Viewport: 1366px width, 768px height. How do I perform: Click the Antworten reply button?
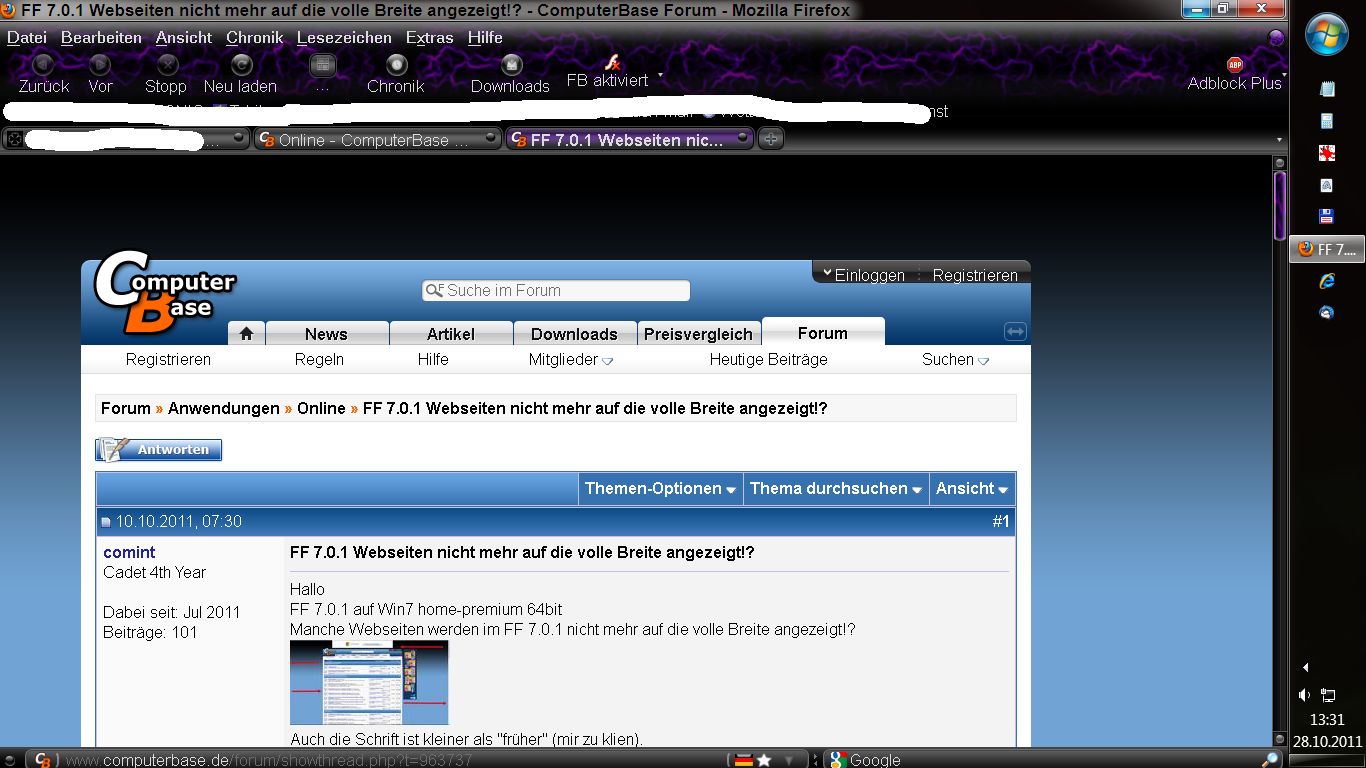[159, 450]
